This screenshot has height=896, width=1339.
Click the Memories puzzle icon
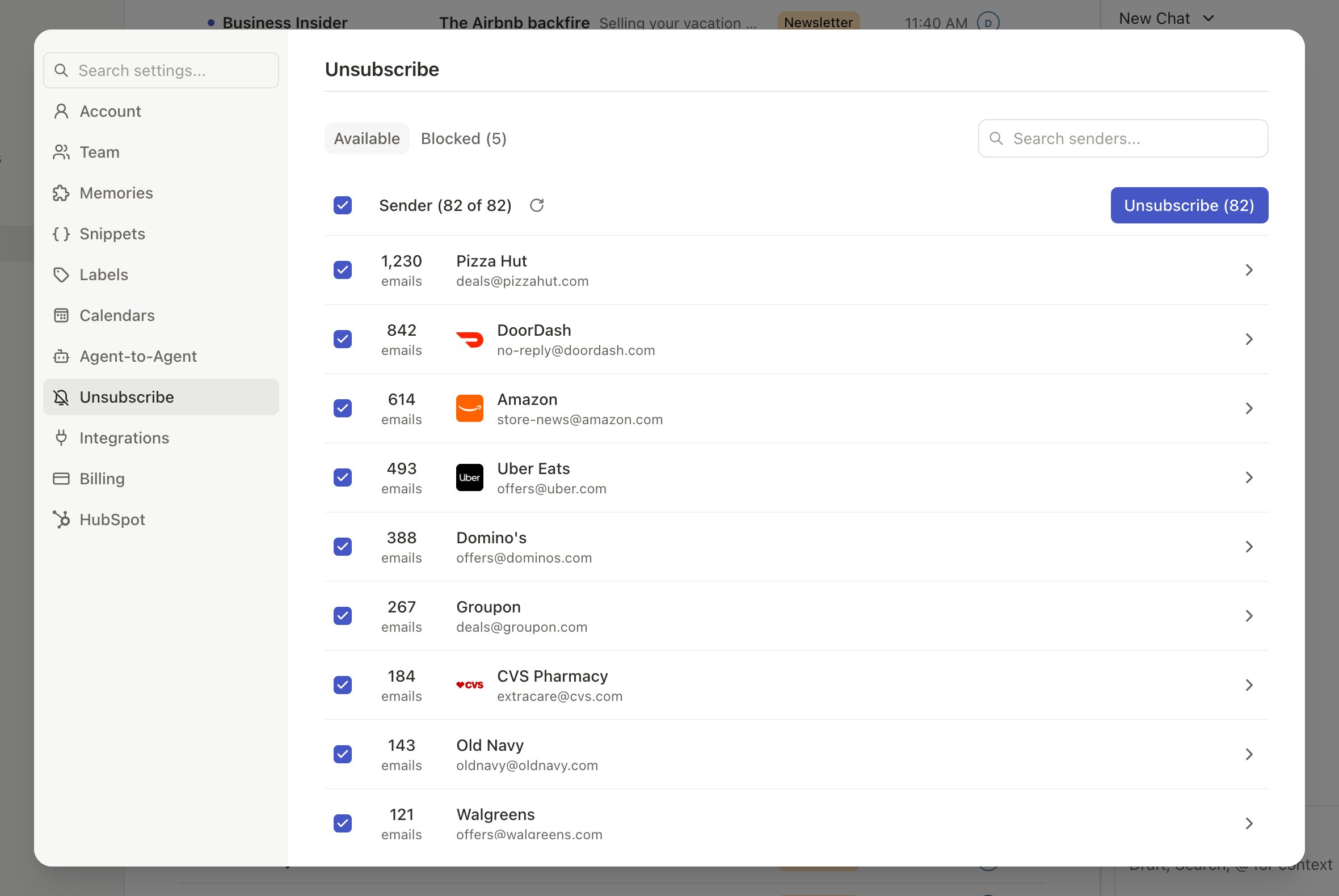(x=61, y=193)
